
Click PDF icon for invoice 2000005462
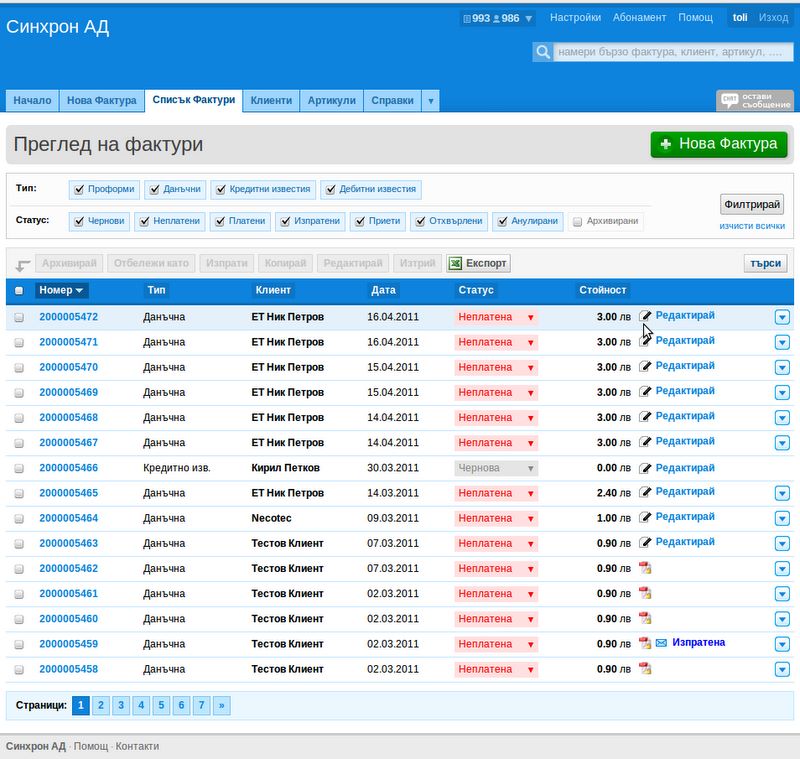click(645, 568)
